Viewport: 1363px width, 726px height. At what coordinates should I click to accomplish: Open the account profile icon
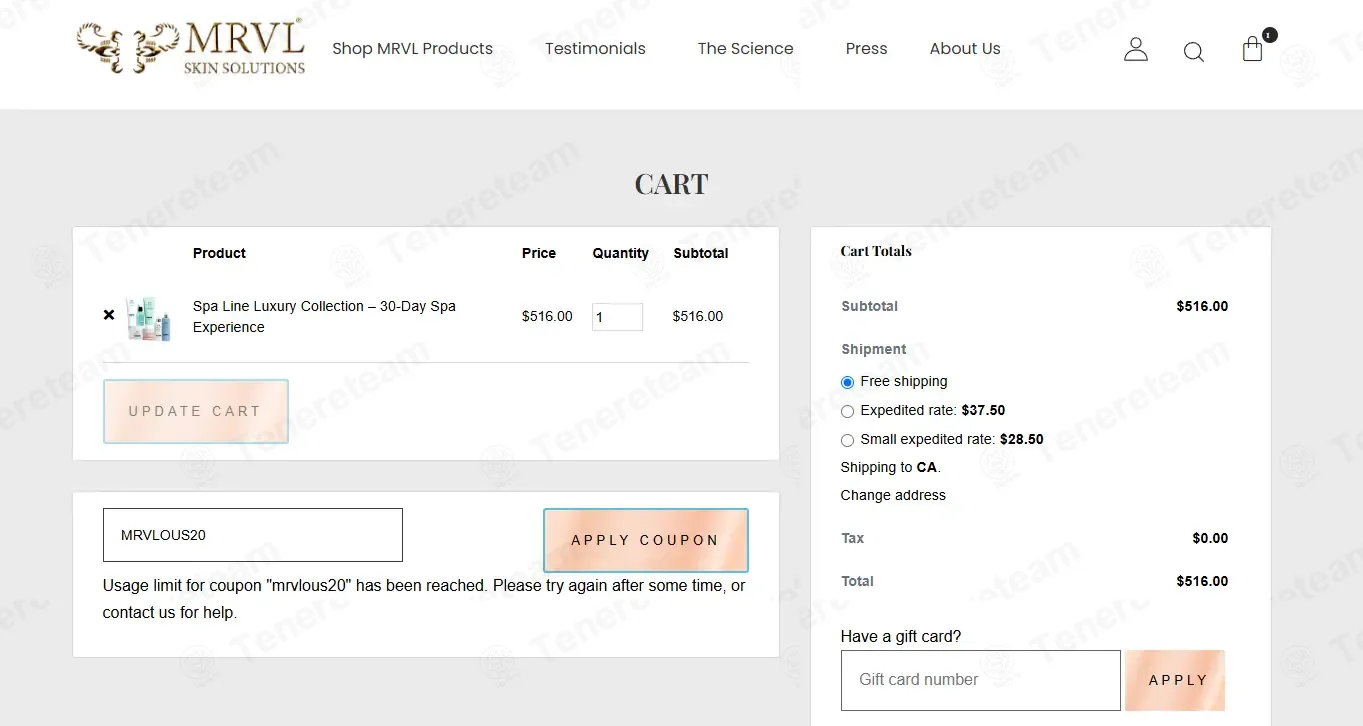[x=1135, y=49]
